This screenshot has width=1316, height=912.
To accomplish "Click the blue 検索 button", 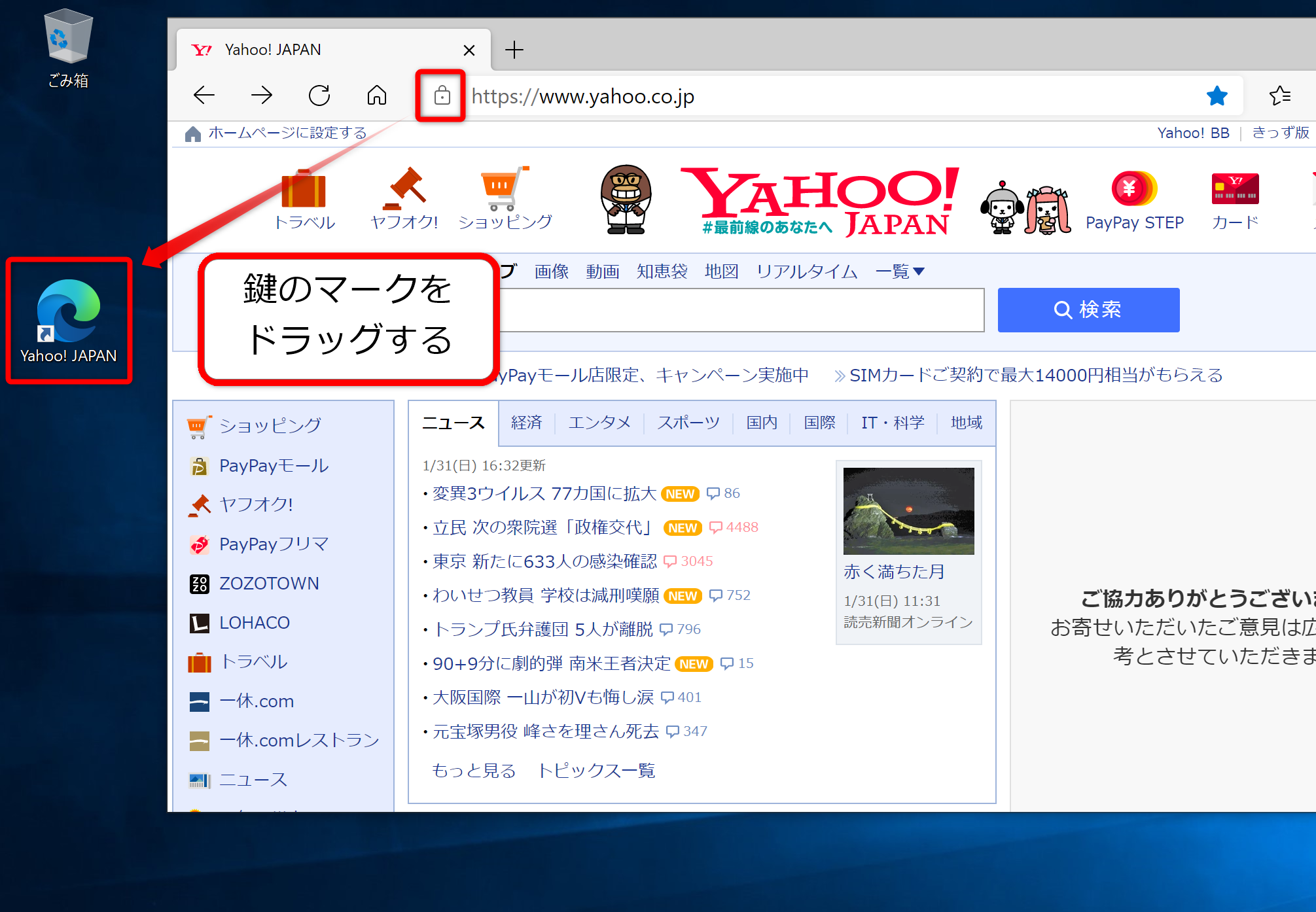I will point(1088,310).
